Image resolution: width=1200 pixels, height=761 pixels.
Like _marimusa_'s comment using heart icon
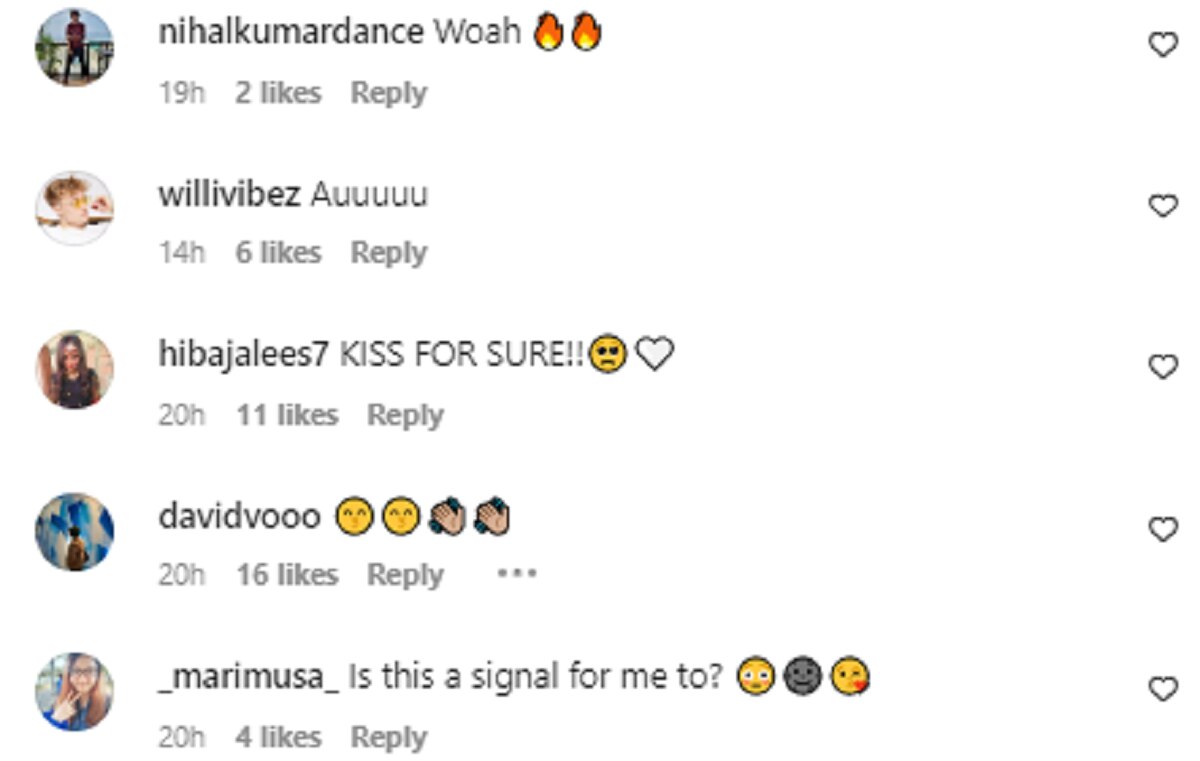[x=1162, y=689]
